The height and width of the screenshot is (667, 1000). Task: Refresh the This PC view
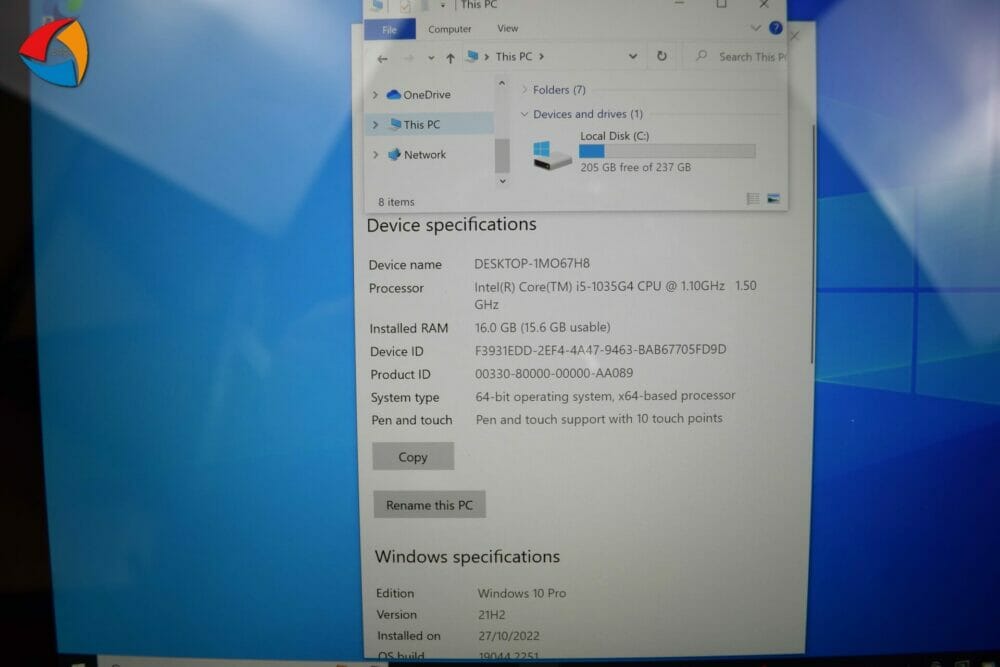(662, 56)
